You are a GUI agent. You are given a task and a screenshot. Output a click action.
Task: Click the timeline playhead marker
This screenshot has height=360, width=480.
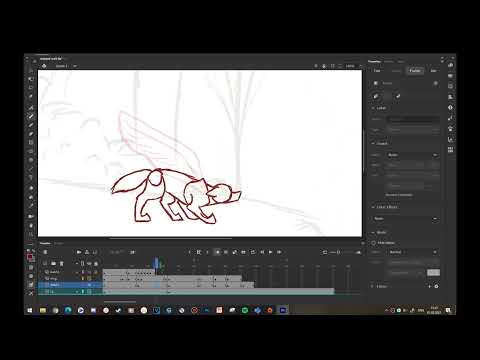click(156, 262)
